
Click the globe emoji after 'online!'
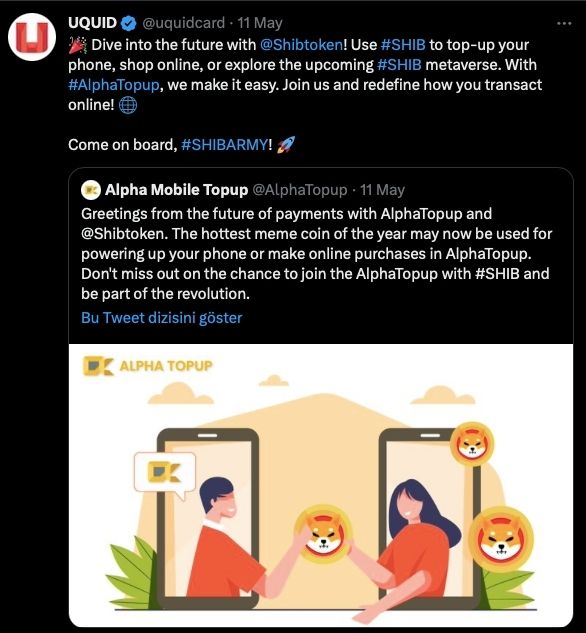click(x=128, y=105)
